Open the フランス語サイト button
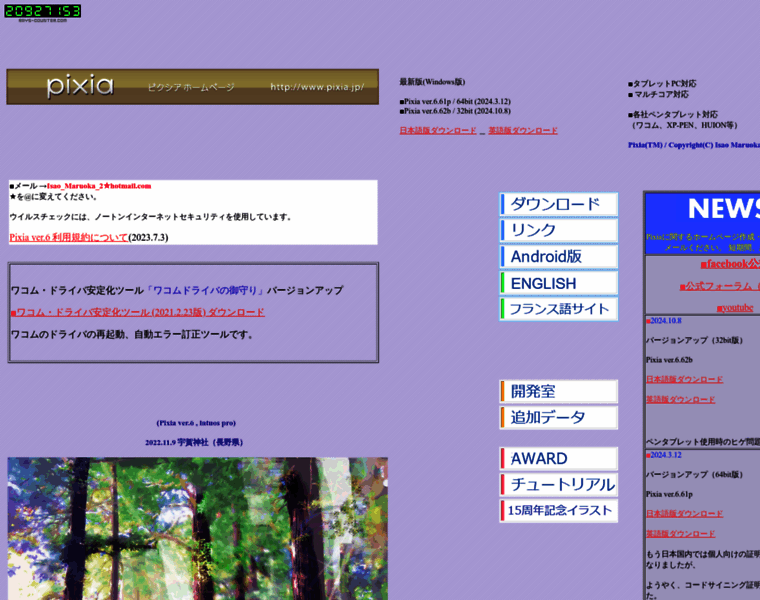Viewport: 760px width, 600px height. tap(558, 309)
